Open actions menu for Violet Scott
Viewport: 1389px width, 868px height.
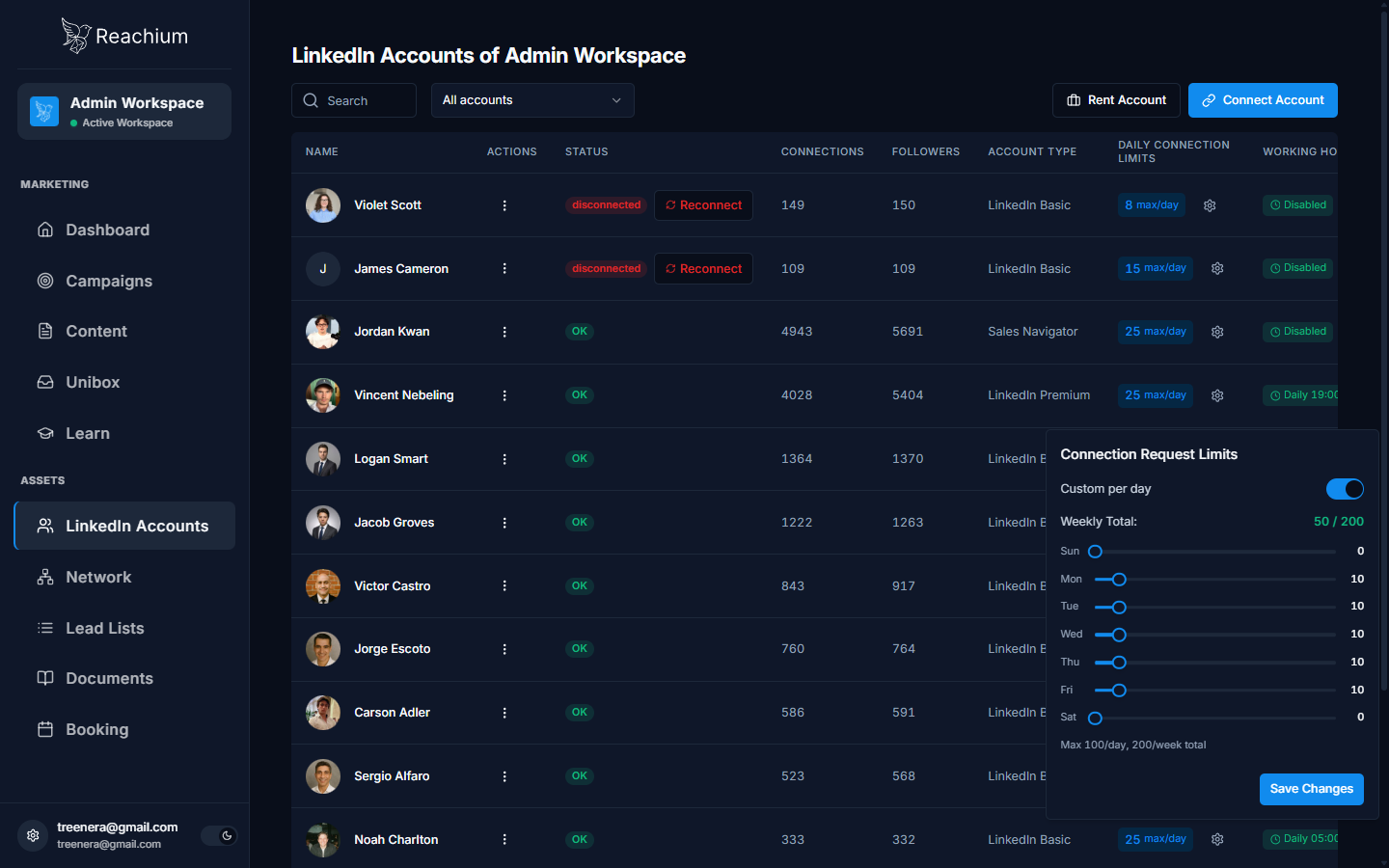pos(504,205)
